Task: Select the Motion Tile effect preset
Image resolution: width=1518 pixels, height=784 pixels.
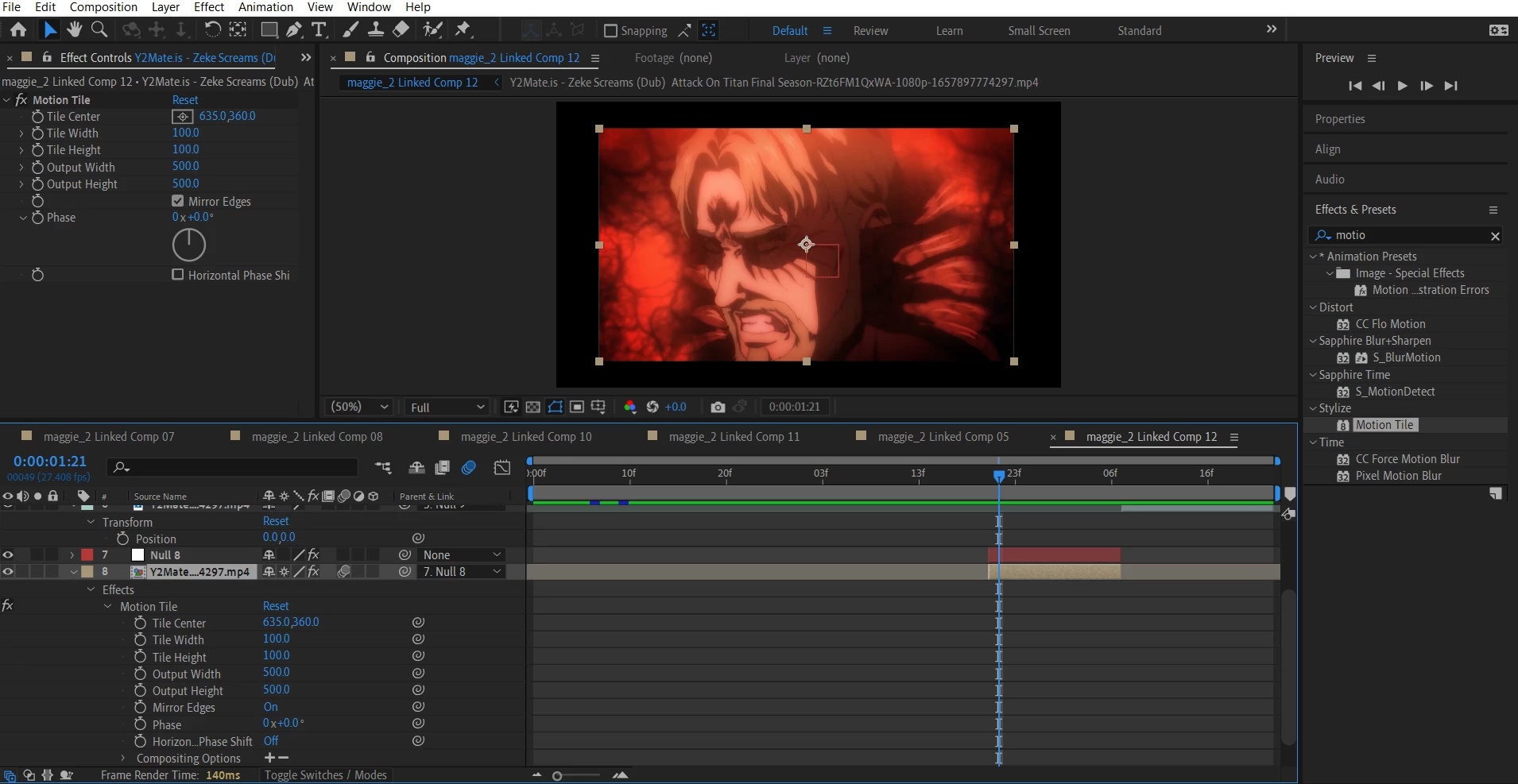Action: point(1384,425)
